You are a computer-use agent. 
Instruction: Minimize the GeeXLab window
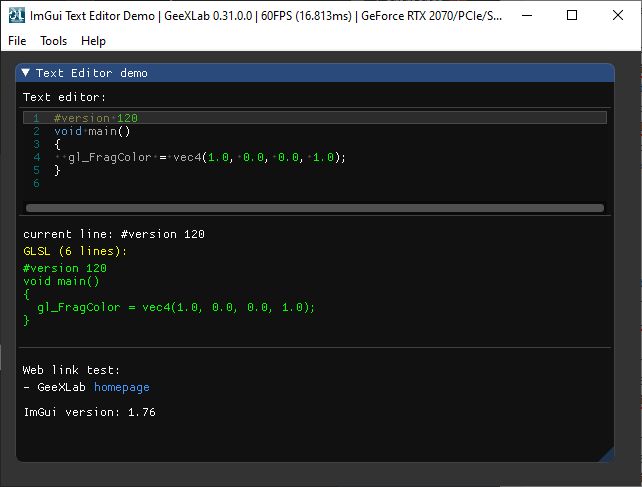[527, 16]
